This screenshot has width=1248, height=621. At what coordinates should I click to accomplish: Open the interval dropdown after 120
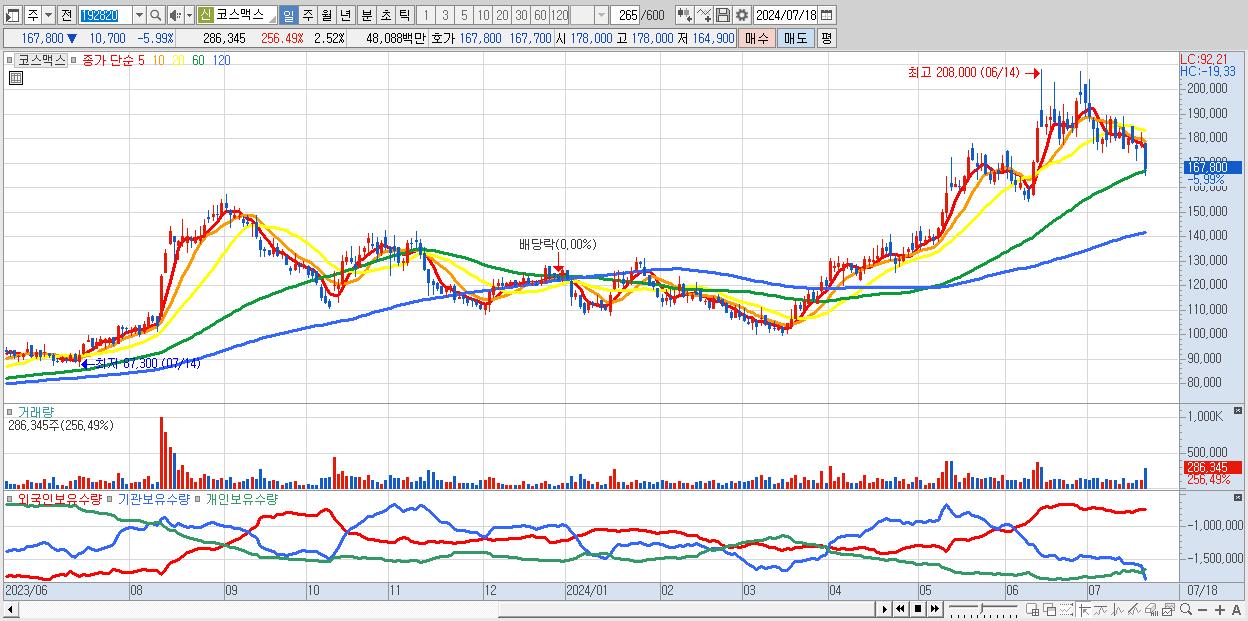[x=601, y=15]
